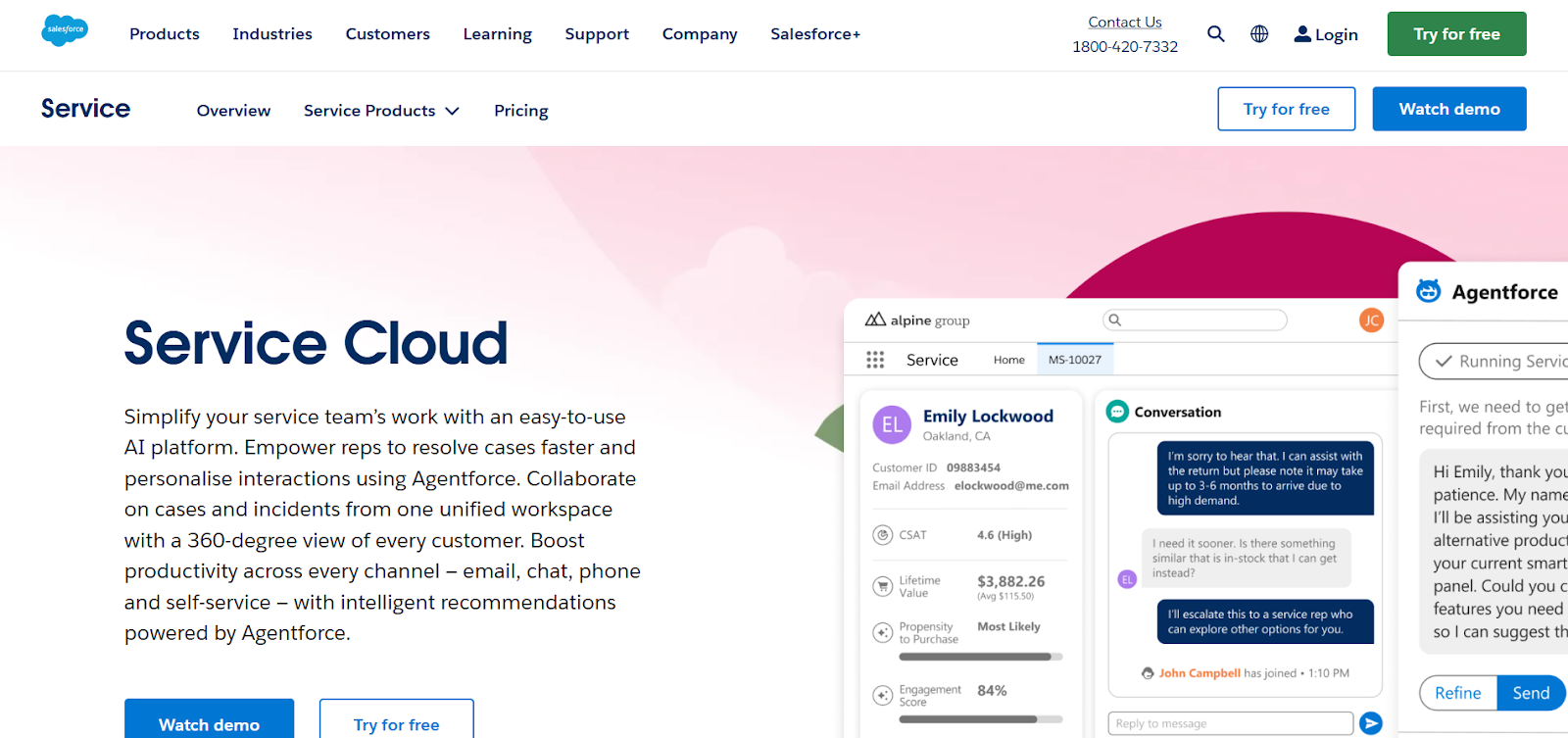
Task: Click the elockwood@me.com email address
Action: 1011,486
